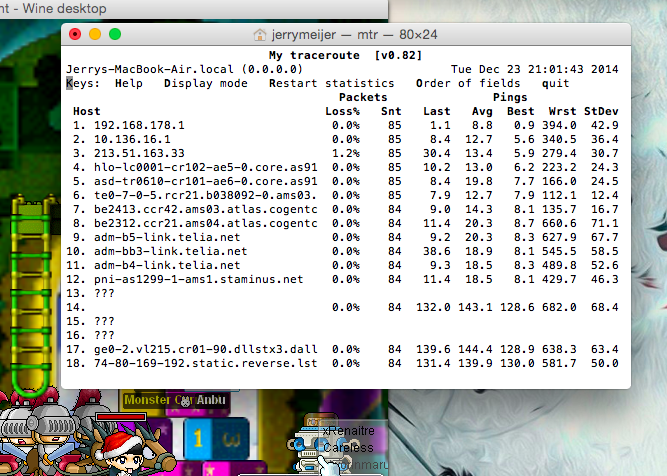Screen dimensions: 667x476
Task: Click the 'Last' column header
Action: (436, 111)
